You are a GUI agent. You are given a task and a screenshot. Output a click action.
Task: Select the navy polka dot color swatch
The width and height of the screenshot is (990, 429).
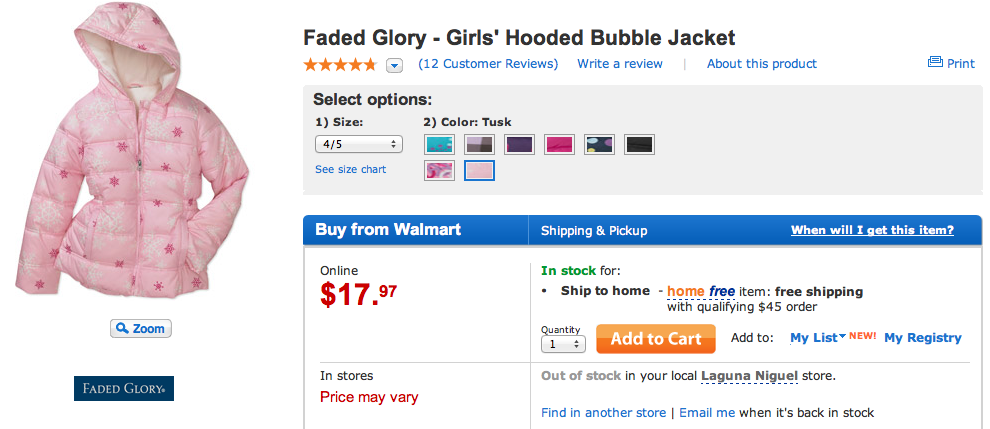click(x=599, y=144)
